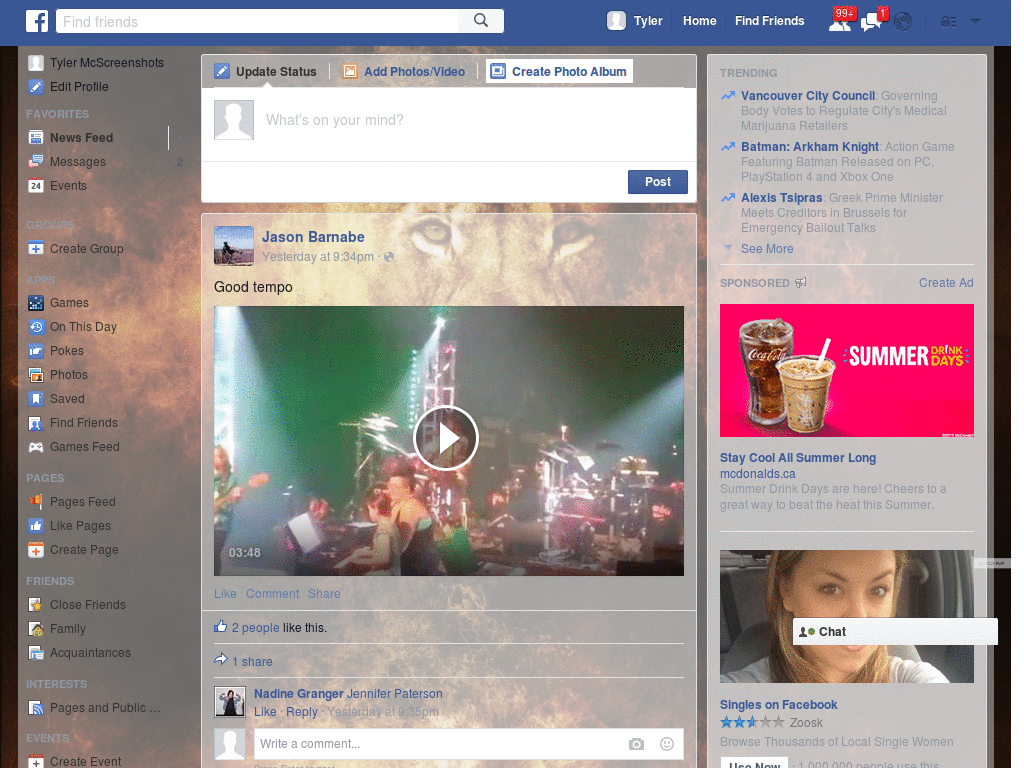Open the post privacy globe icon
This screenshot has height=768, width=1024.
click(389, 257)
